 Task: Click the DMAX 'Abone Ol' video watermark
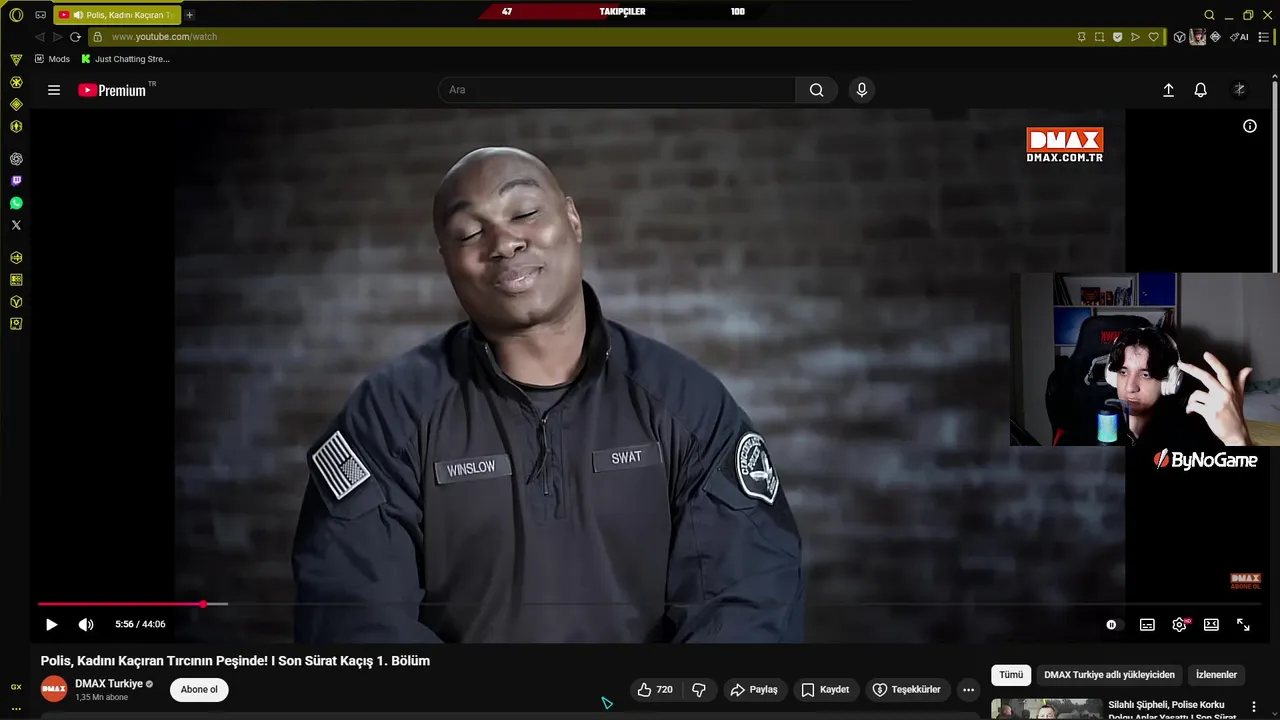pos(1245,581)
